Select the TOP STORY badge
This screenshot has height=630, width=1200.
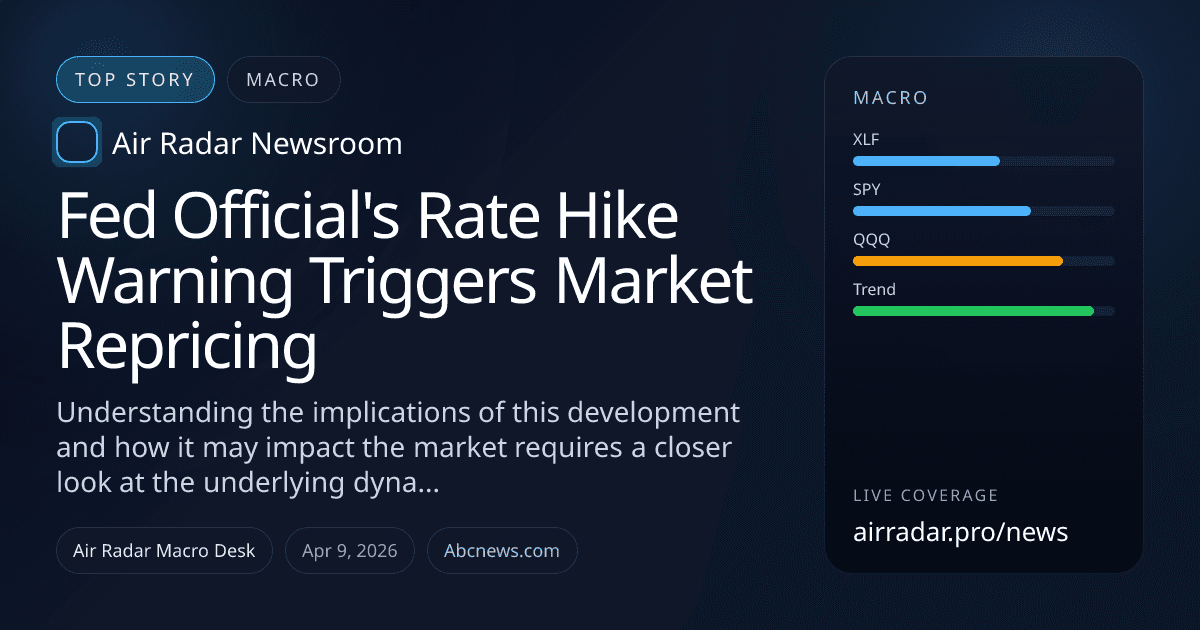click(x=135, y=79)
